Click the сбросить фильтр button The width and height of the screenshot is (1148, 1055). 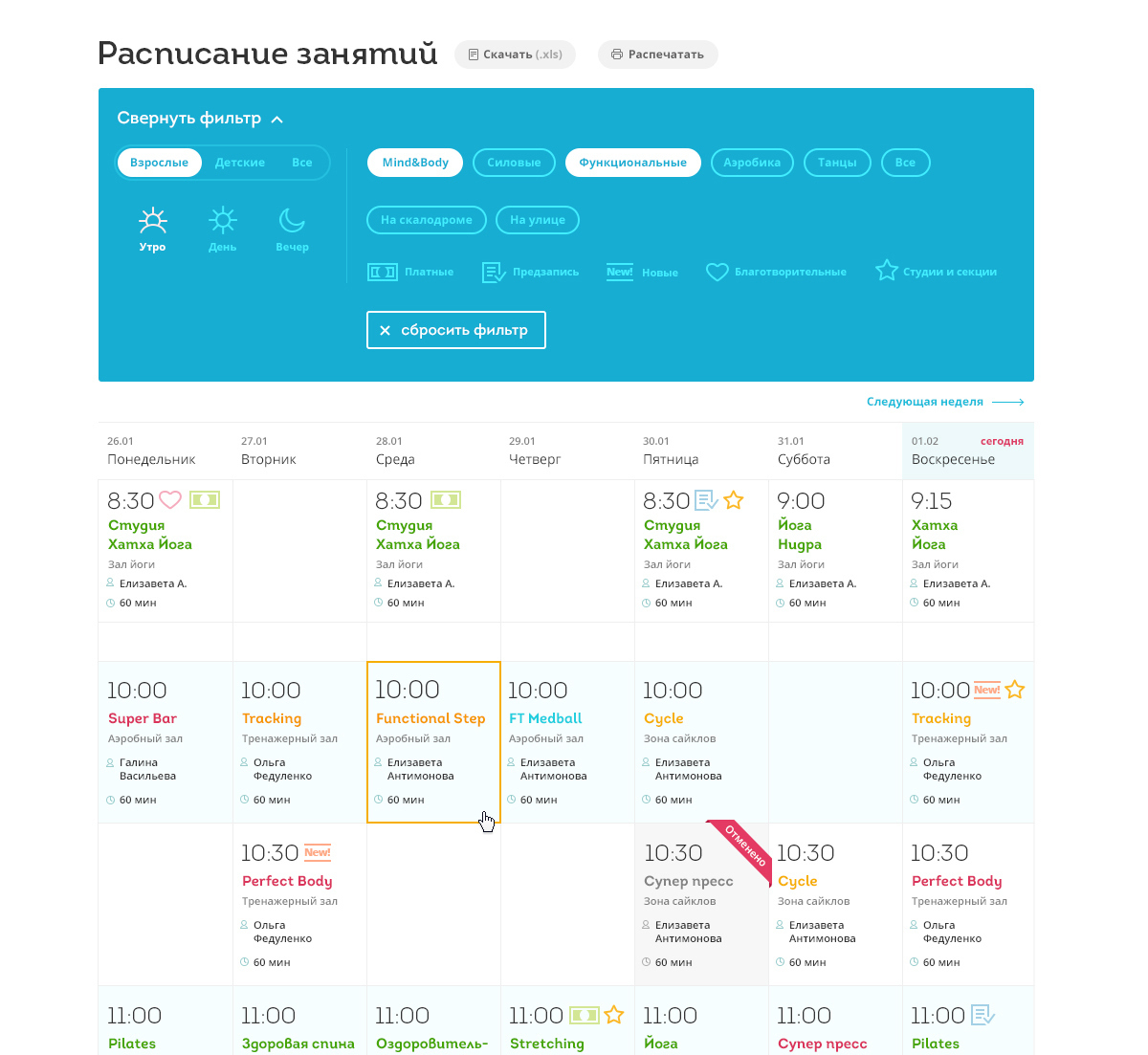point(455,330)
